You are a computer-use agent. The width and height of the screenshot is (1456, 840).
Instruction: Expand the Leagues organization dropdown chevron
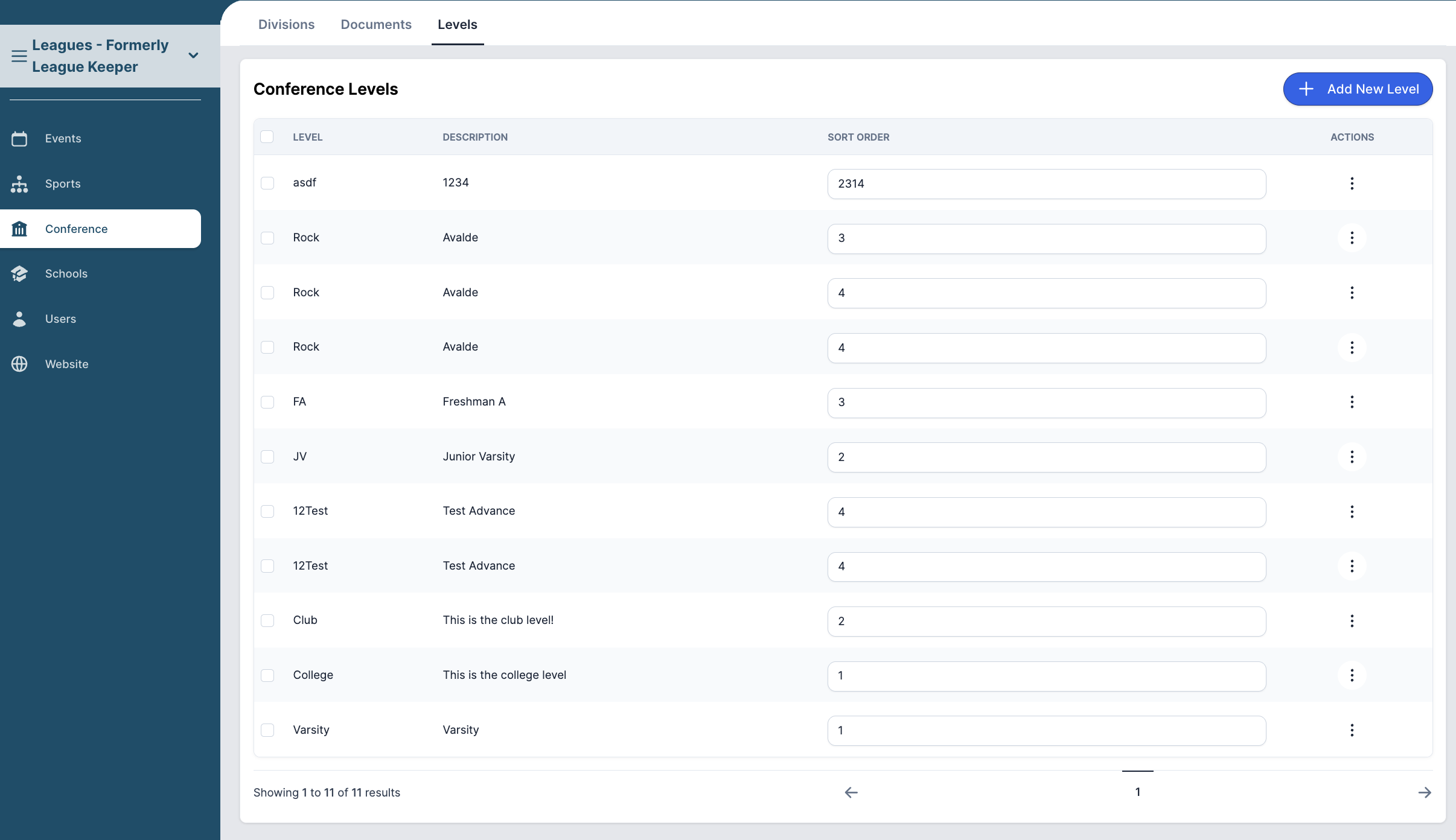click(x=193, y=56)
